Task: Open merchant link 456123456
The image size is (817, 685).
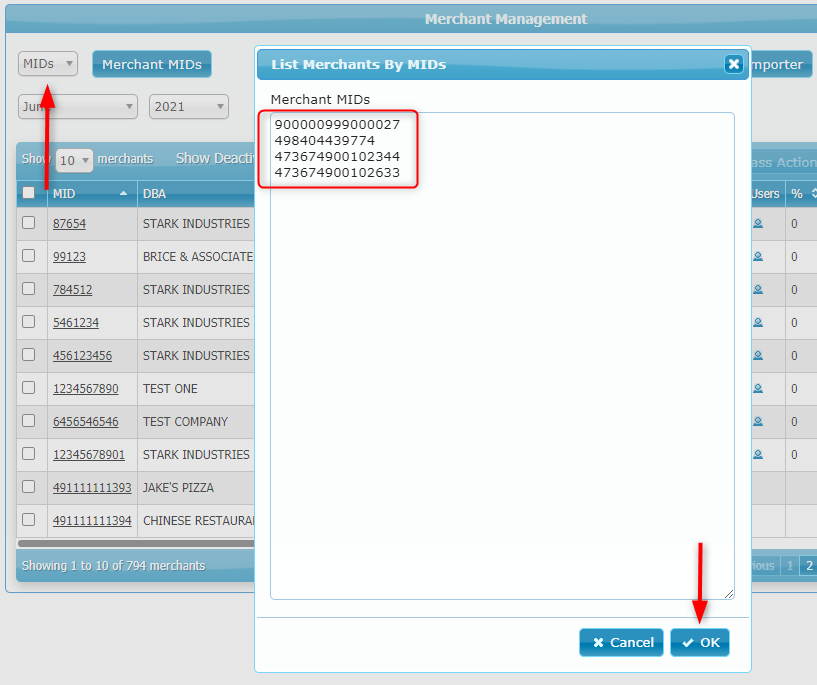Action: tap(82, 356)
